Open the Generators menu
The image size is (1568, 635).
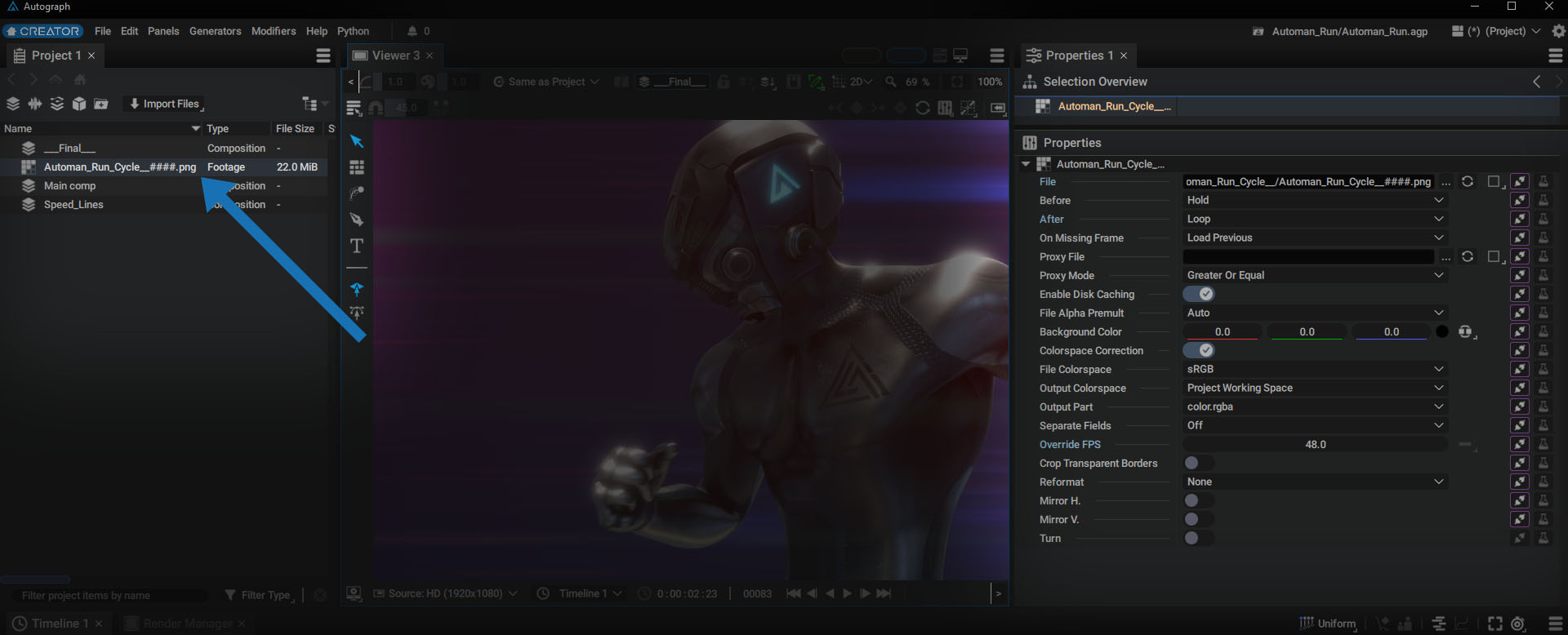point(215,31)
